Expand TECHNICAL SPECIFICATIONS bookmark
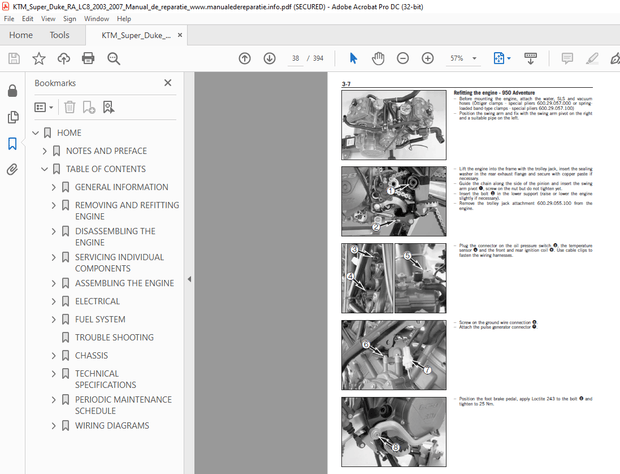The height and width of the screenshot is (474, 620). tap(54, 374)
